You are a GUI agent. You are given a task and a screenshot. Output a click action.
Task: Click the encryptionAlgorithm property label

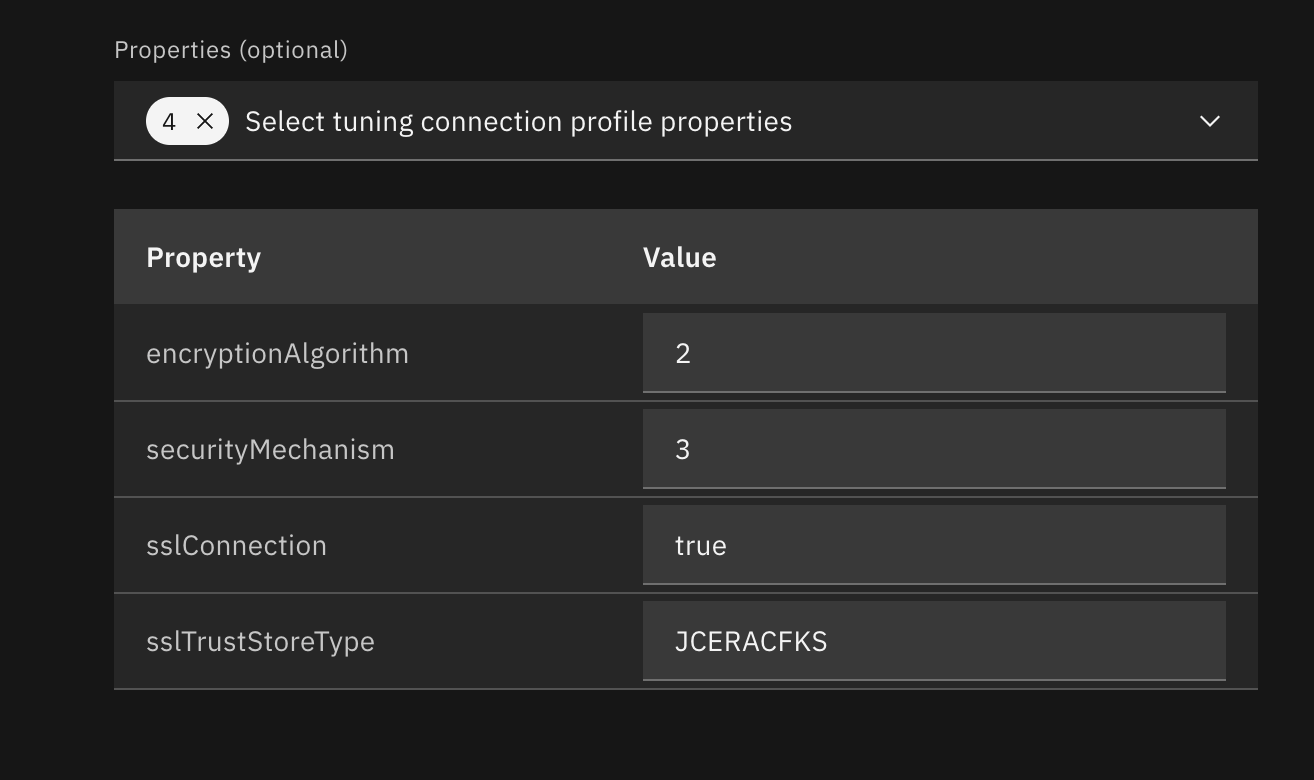click(278, 352)
